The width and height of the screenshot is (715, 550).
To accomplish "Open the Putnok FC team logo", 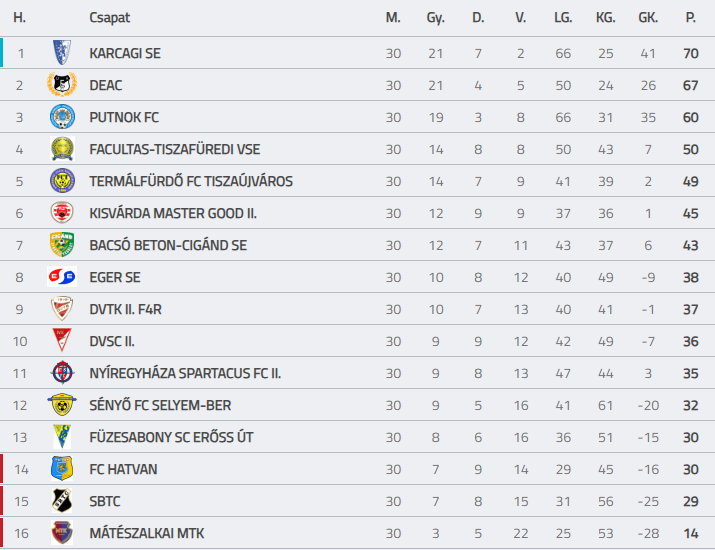I will click(62, 117).
